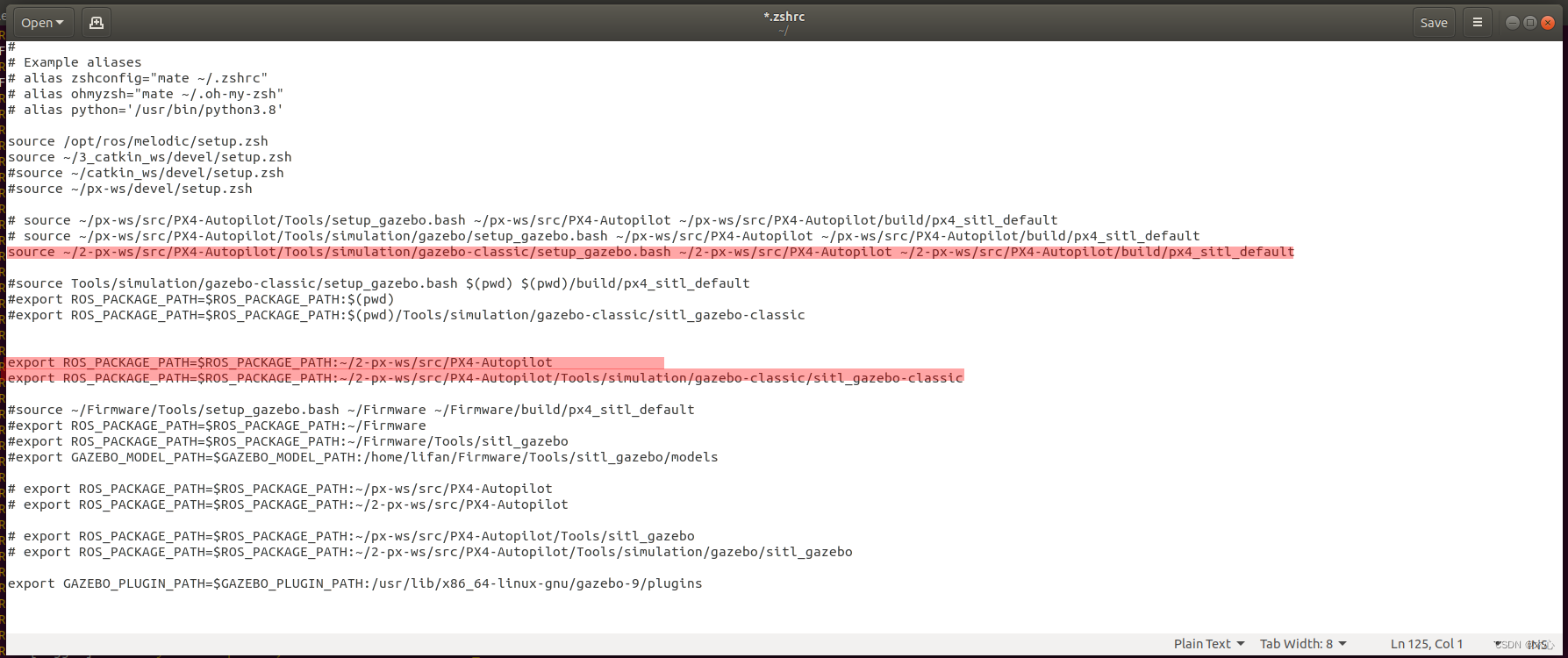
Task: Click 'export GAZEBO_PLUGIN_PATH' gazebo-9 plugins line
Action: click(355, 583)
